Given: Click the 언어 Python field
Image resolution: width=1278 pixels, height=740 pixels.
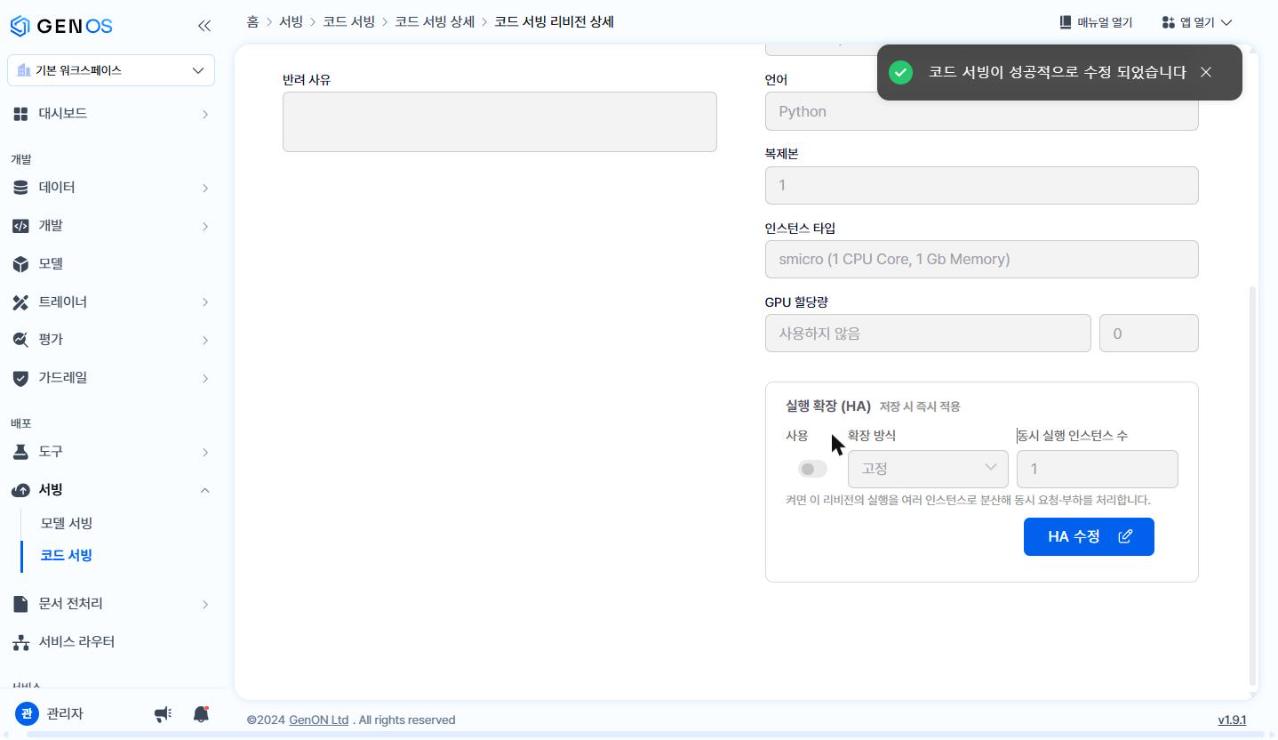Looking at the screenshot, I should [981, 111].
